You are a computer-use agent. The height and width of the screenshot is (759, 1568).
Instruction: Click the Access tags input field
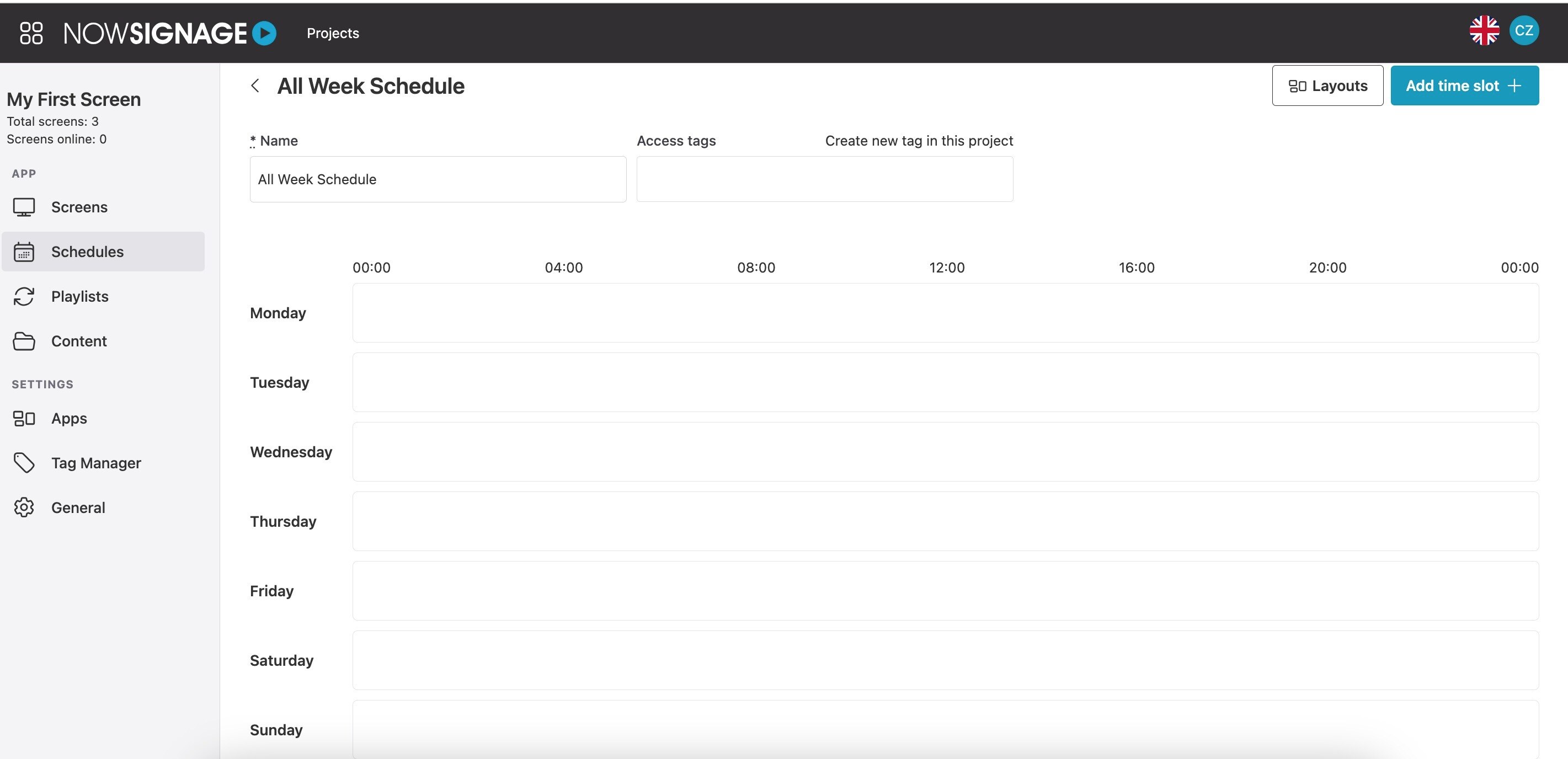click(x=824, y=179)
